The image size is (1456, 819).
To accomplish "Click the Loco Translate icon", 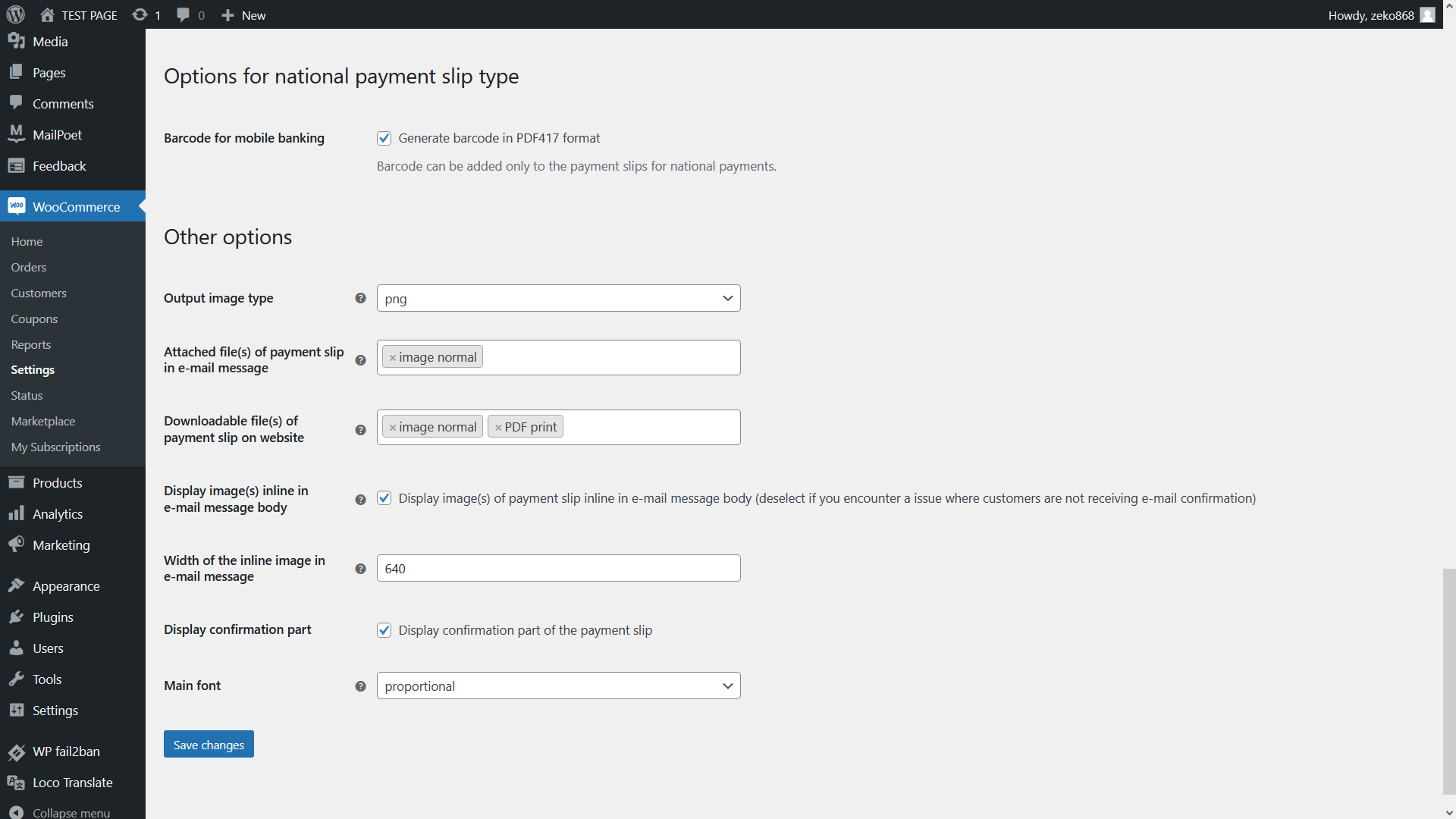I will coord(16,782).
